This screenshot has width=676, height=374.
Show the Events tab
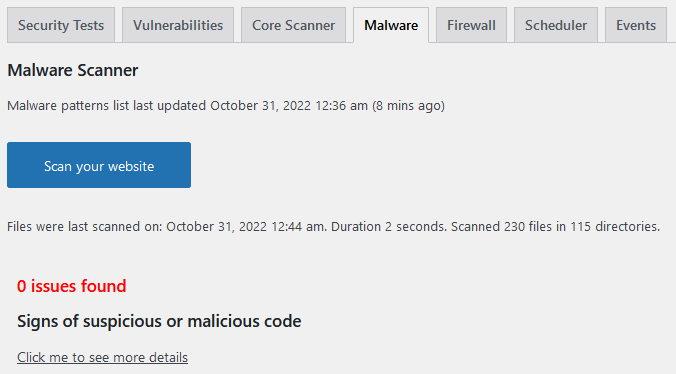pos(636,25)
